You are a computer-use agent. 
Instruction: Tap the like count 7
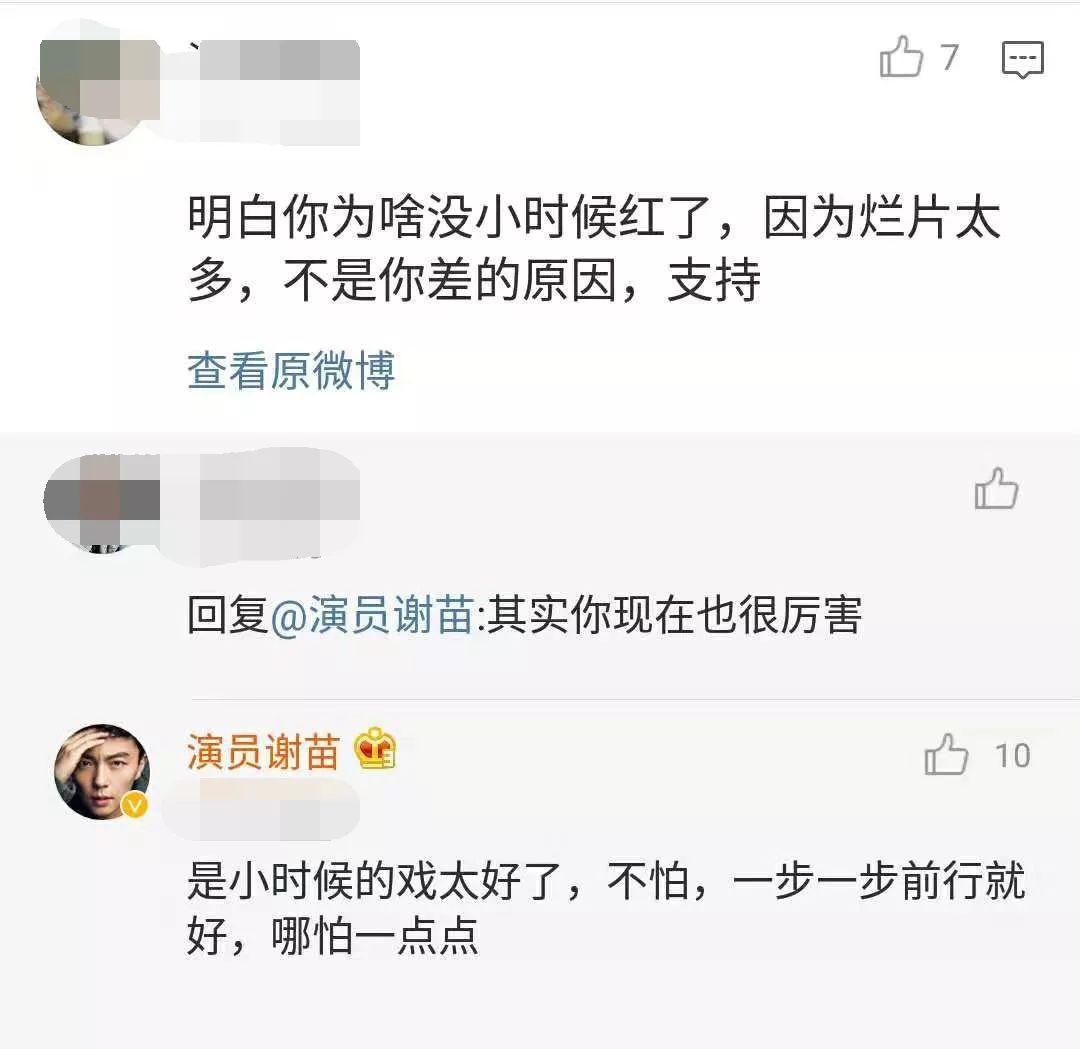[950, 57]
